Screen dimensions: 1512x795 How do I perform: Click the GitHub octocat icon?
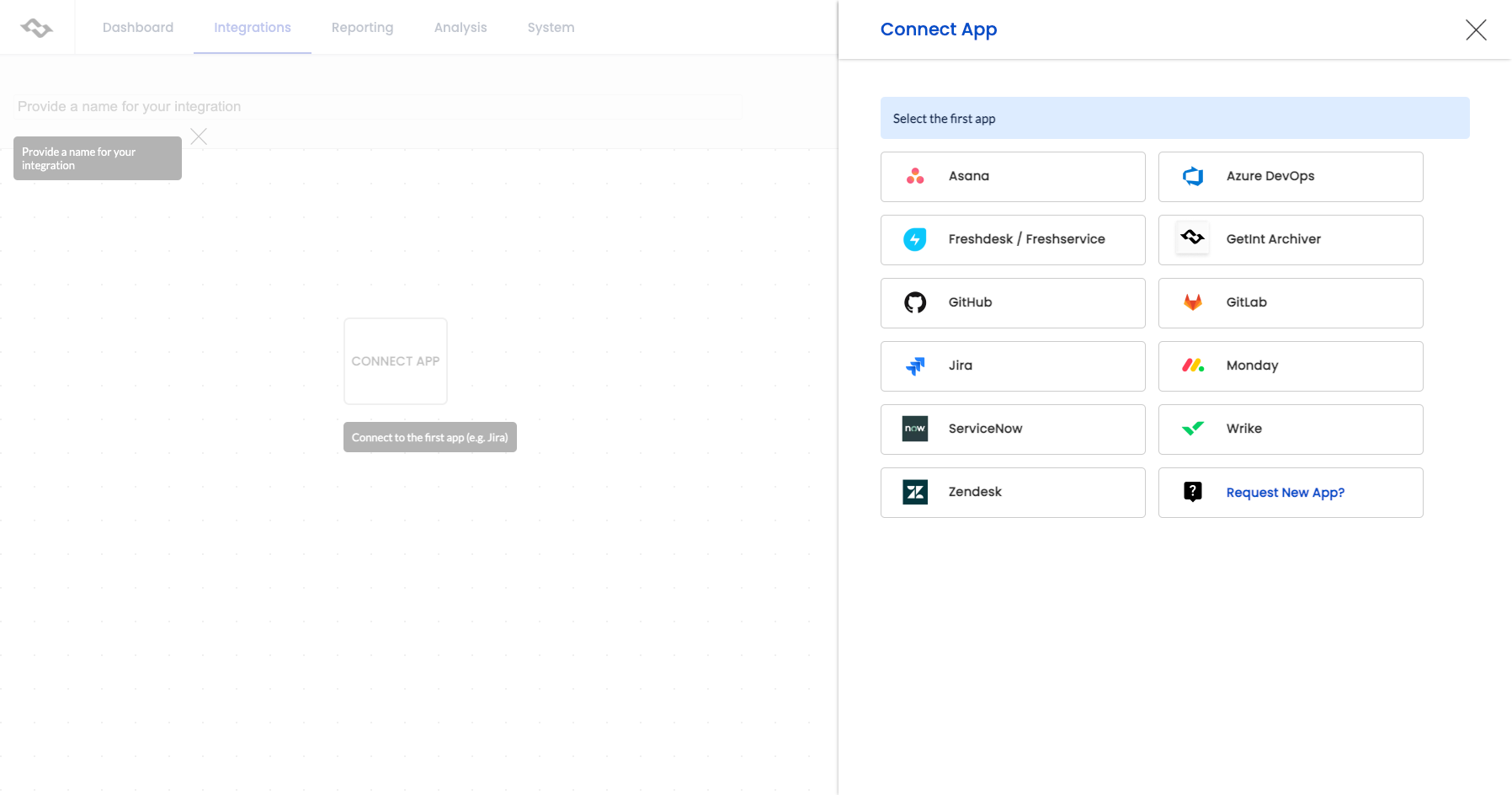pyautogui.click(x=915, y=302)
